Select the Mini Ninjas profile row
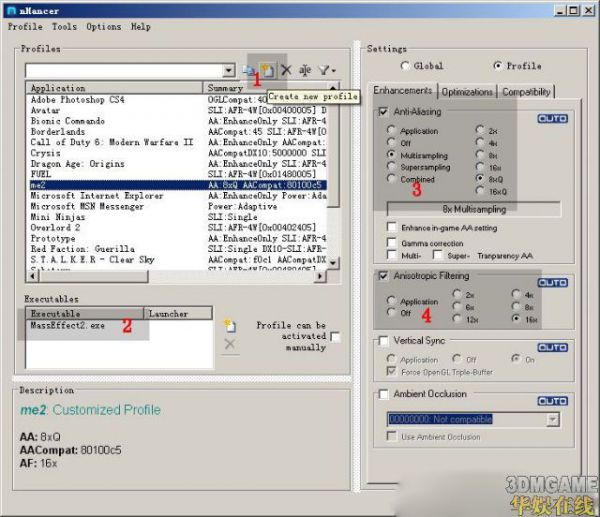 point(178,217)
